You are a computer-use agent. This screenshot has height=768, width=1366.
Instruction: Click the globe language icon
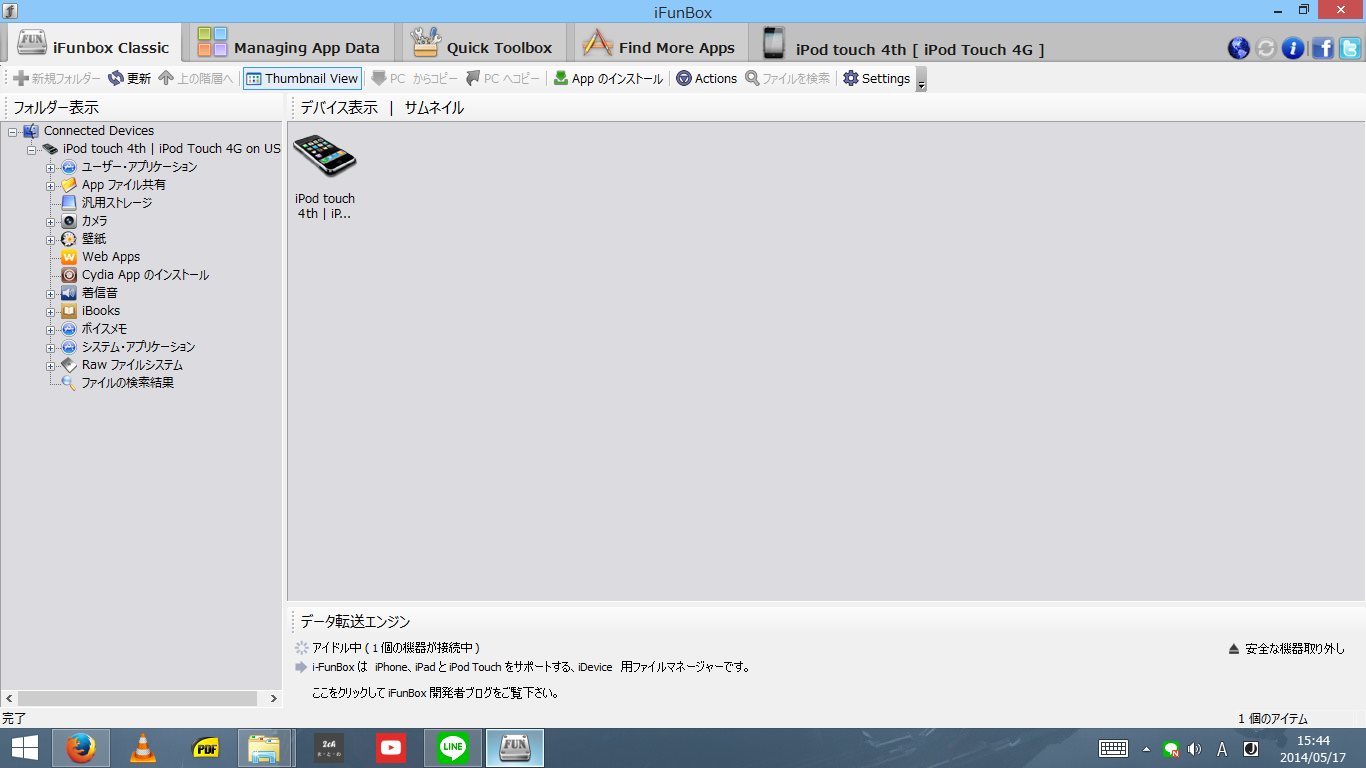tap(1238, 48)
